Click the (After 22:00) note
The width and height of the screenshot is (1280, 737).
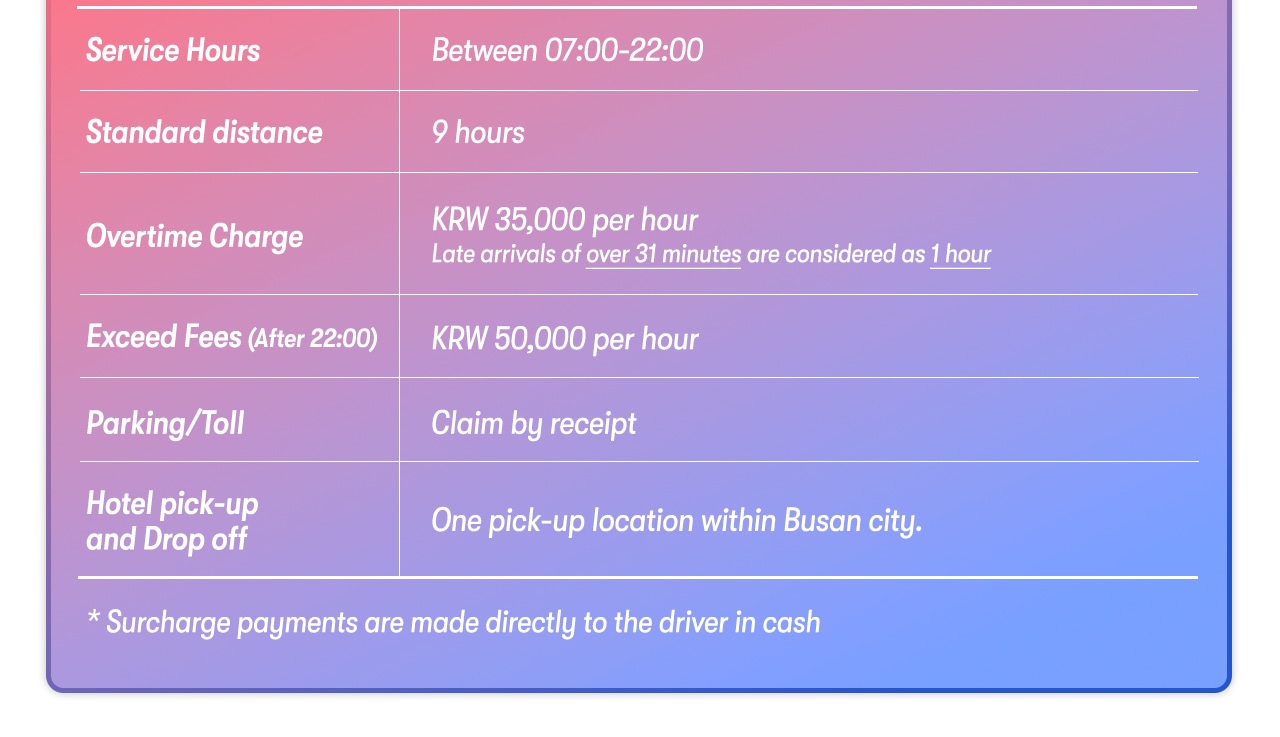[313, 339]
